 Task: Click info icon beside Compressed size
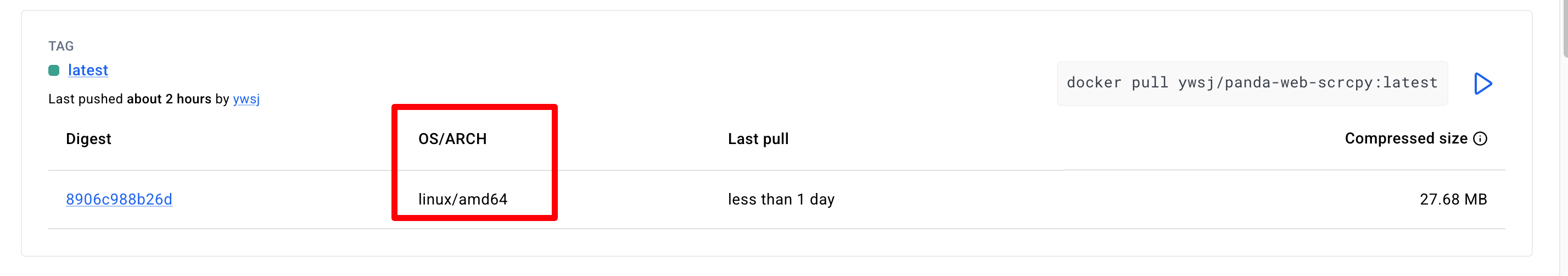coord(1480,139)
